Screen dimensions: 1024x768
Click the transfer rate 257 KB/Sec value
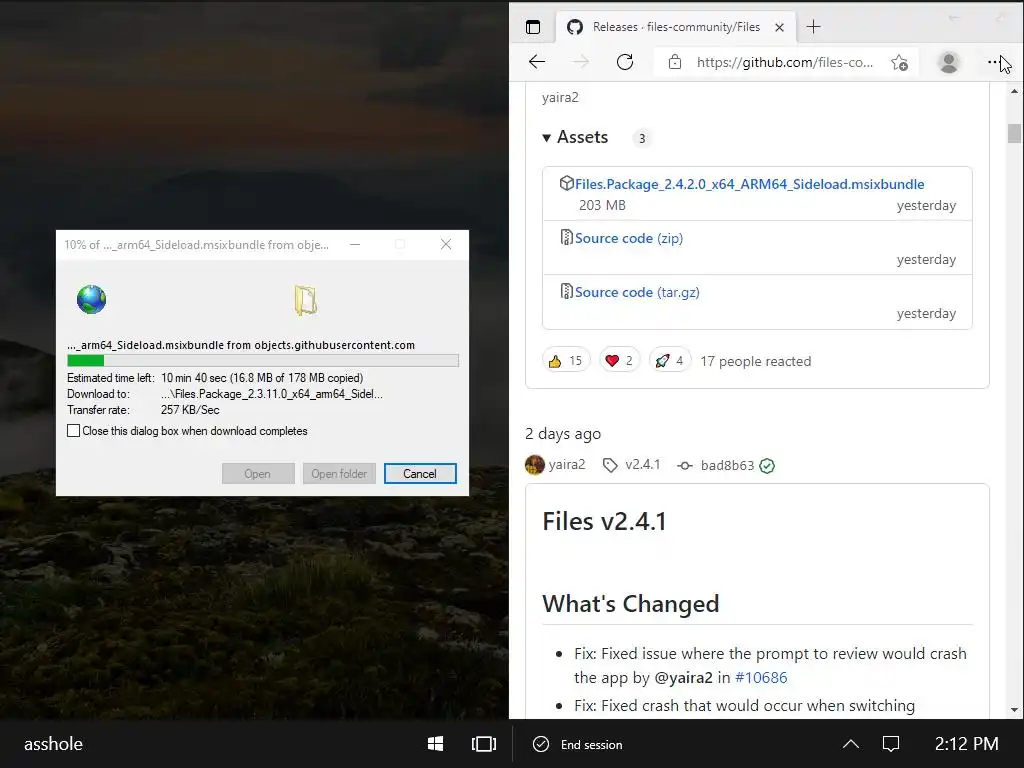(x=190, y=410)
